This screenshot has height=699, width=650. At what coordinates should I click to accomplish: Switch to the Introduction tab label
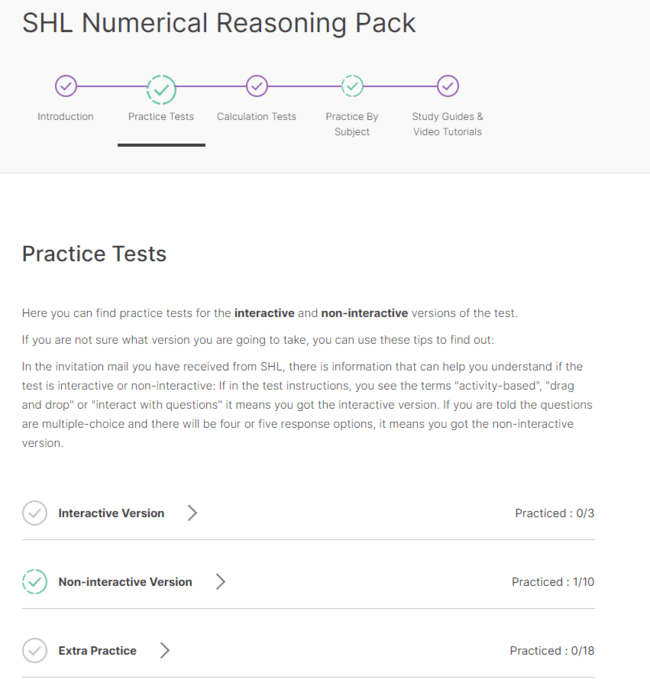click(x=66, y=116)
